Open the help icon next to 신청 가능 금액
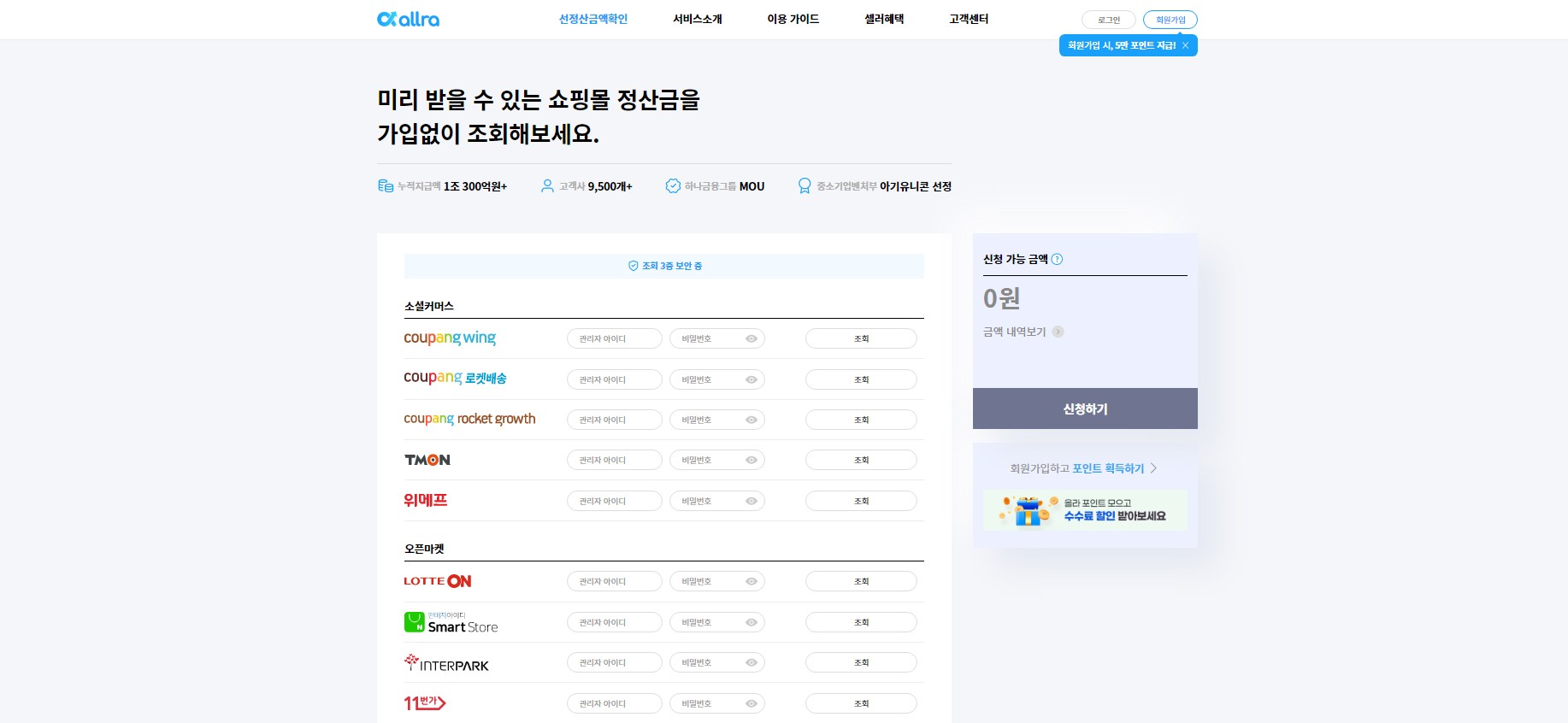Viewport: 1568px width, 723px height. 1057,259
